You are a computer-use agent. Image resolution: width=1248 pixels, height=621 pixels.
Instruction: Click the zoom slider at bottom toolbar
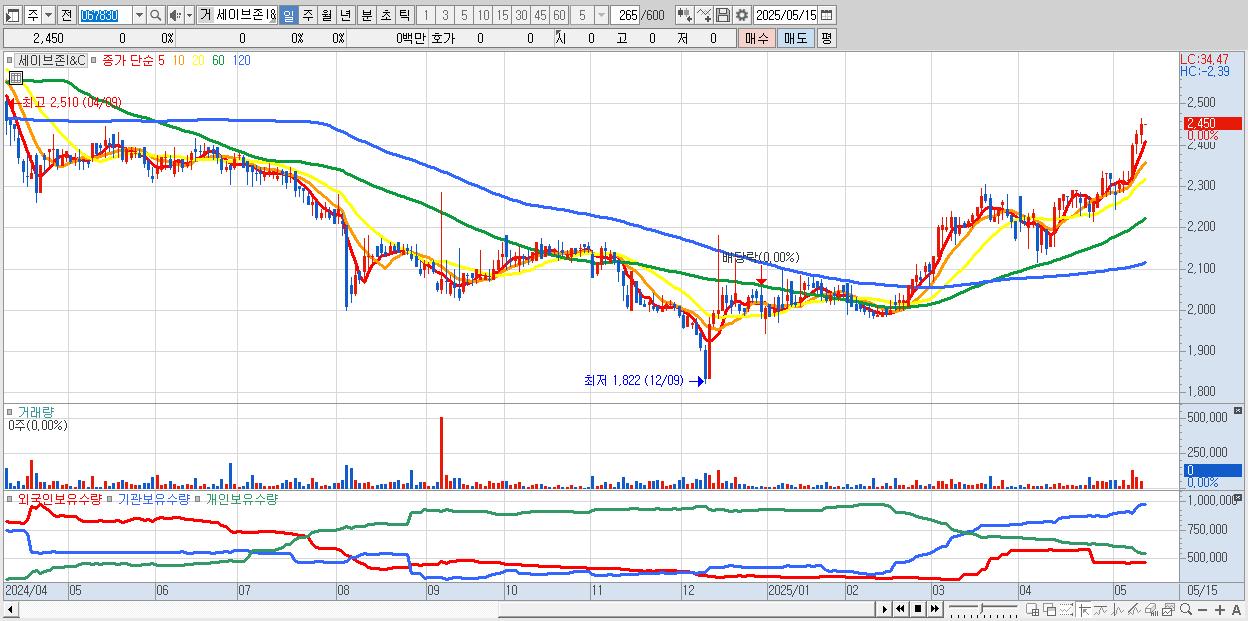click(x=983, y=609)
